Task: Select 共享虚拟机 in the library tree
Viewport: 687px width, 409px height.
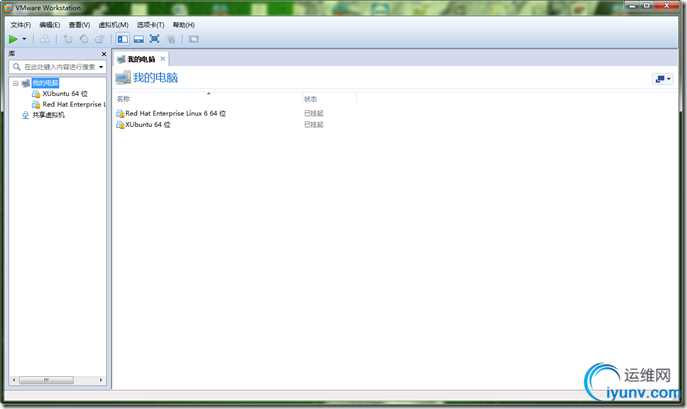Action: tap(48, 115)
